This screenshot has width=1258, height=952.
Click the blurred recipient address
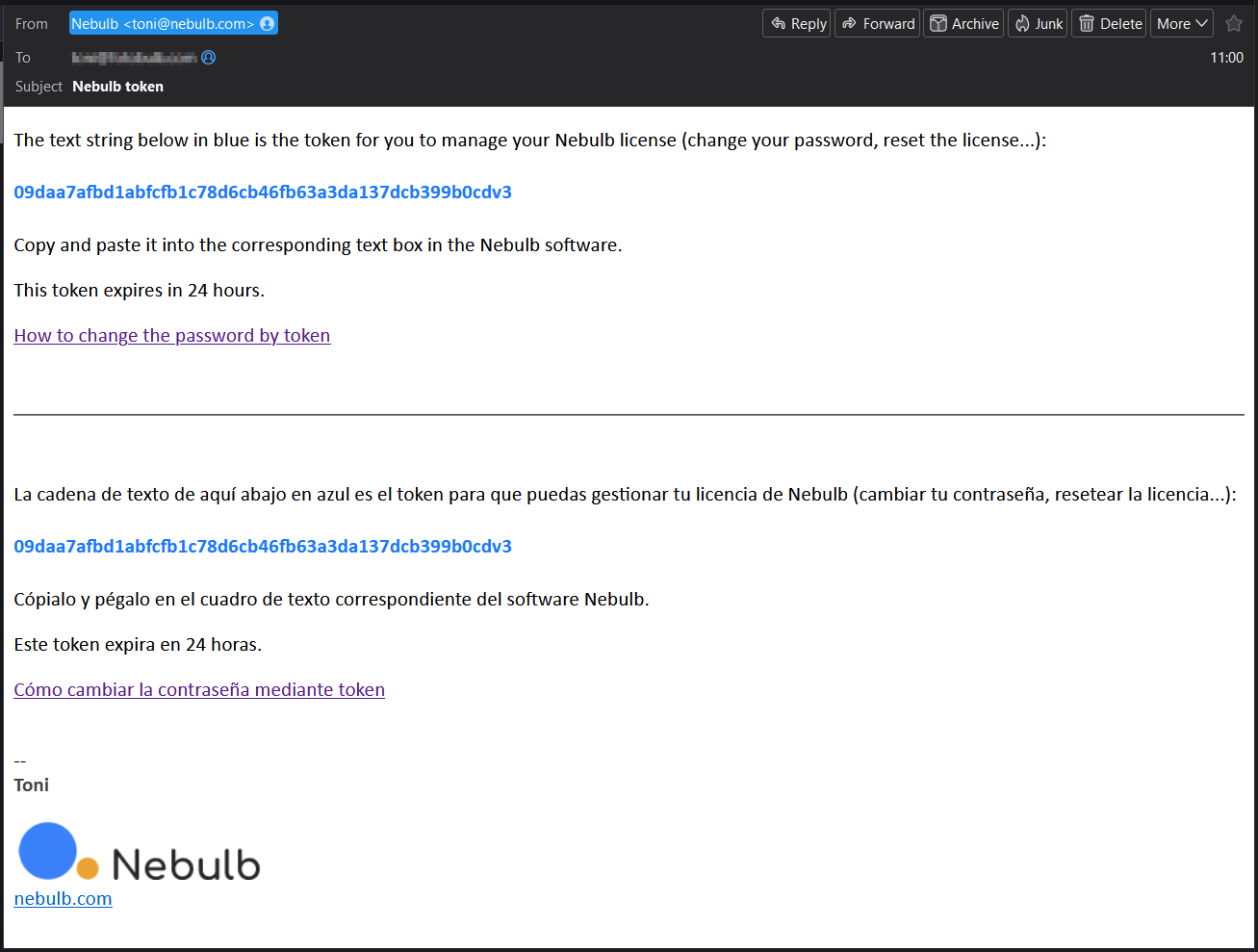[134, 58]
